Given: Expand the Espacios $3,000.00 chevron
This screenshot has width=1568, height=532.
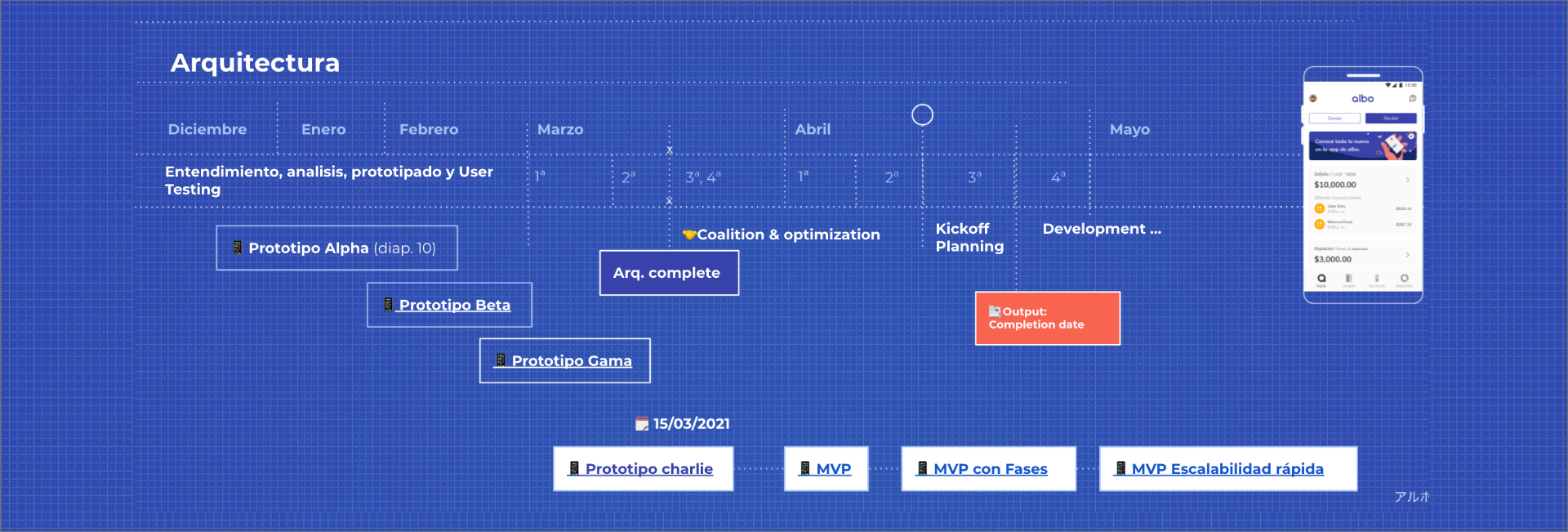Looking at the screenshot, I should click(1407, 255).
